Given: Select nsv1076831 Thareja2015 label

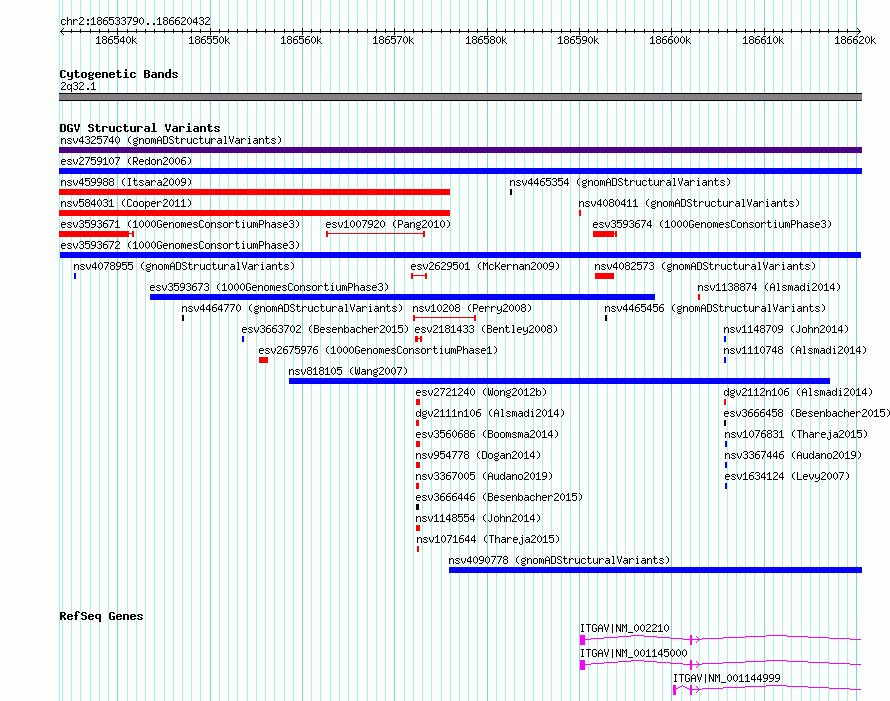Looking at the screenshot, I should 796,434.
